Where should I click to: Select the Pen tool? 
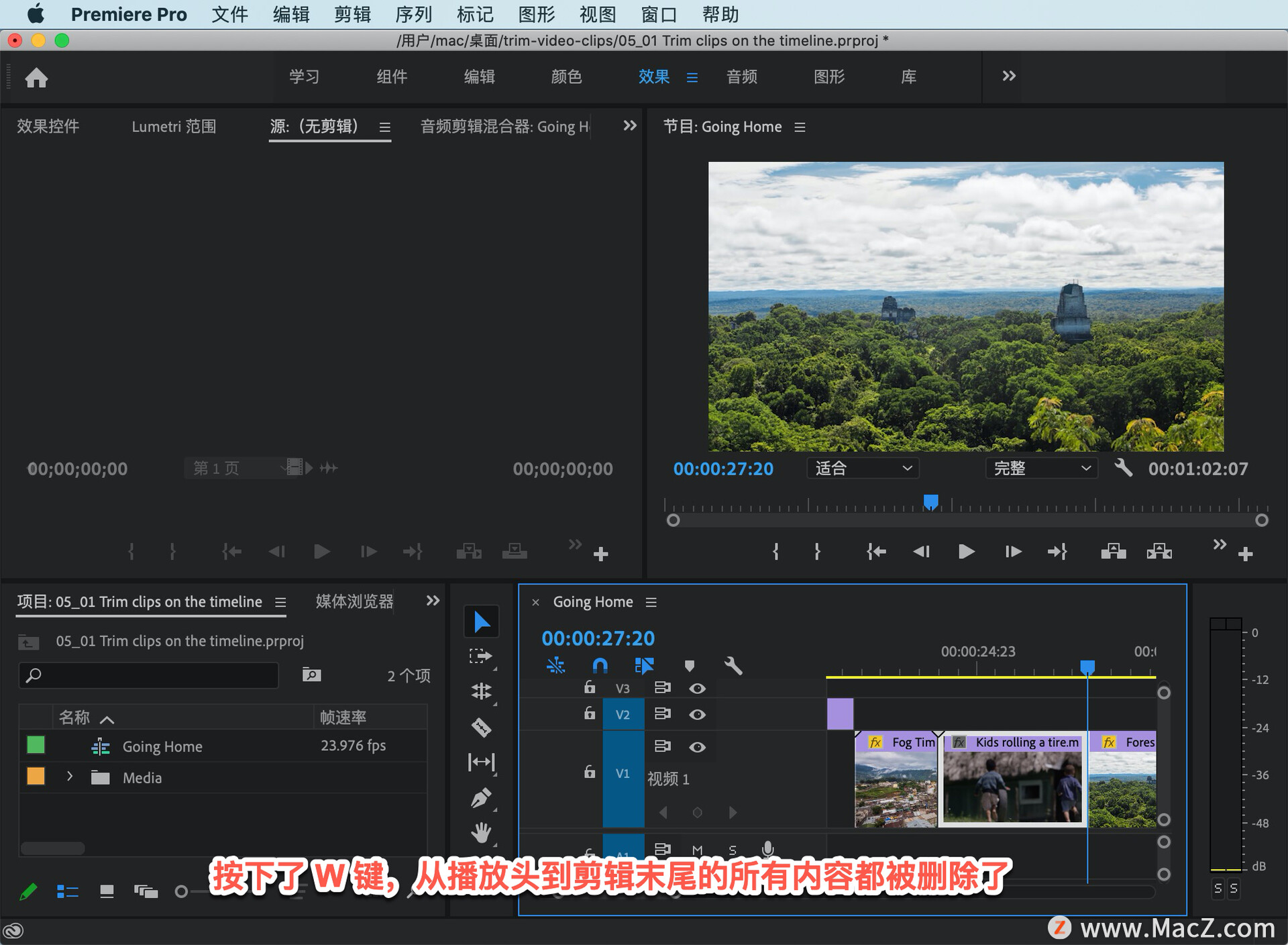click(x=481, y=798)
